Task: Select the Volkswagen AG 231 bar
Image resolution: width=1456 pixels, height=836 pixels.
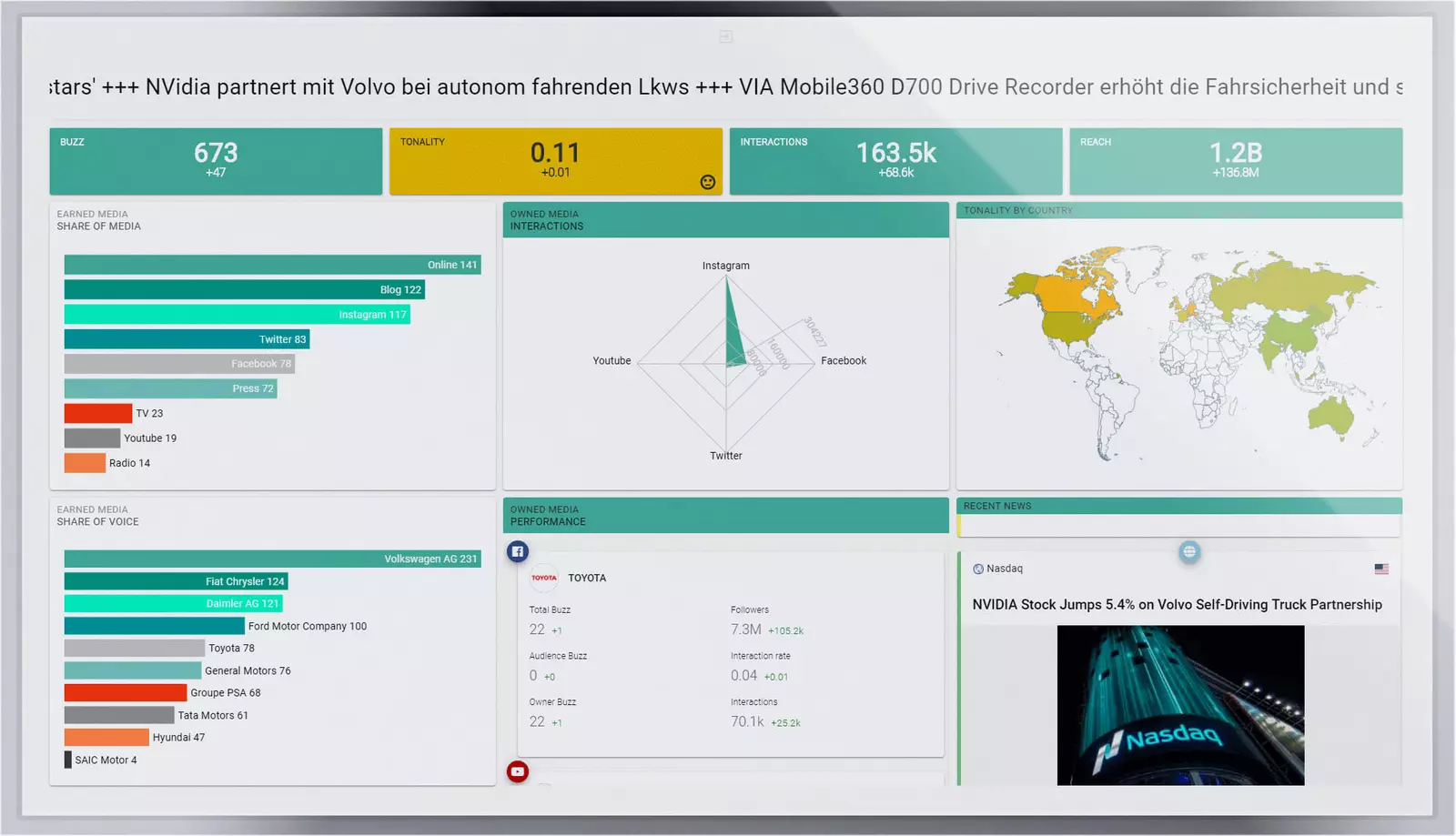Action: point(272,559)
